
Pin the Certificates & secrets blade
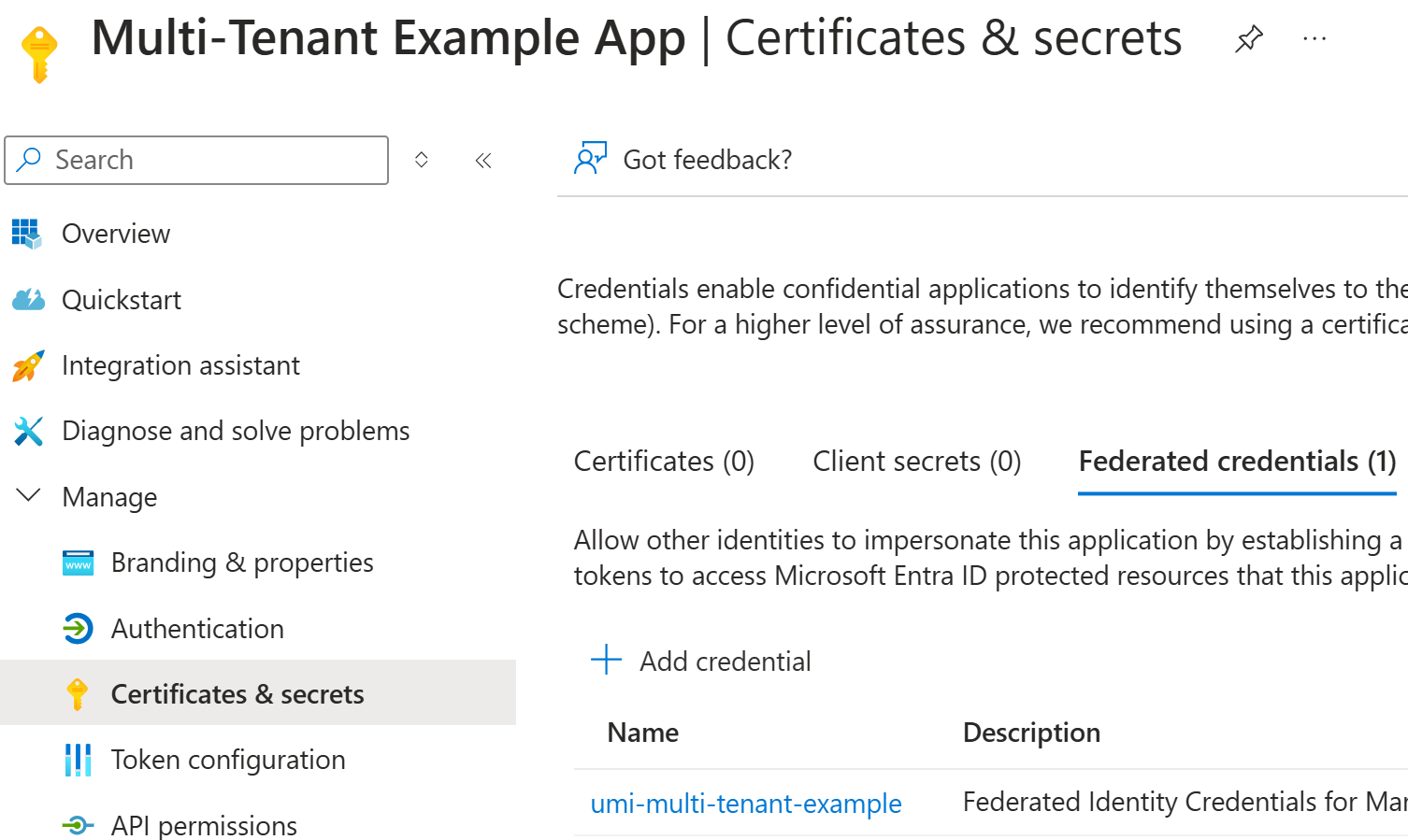pyautogui.click(x=1248, y=39)
